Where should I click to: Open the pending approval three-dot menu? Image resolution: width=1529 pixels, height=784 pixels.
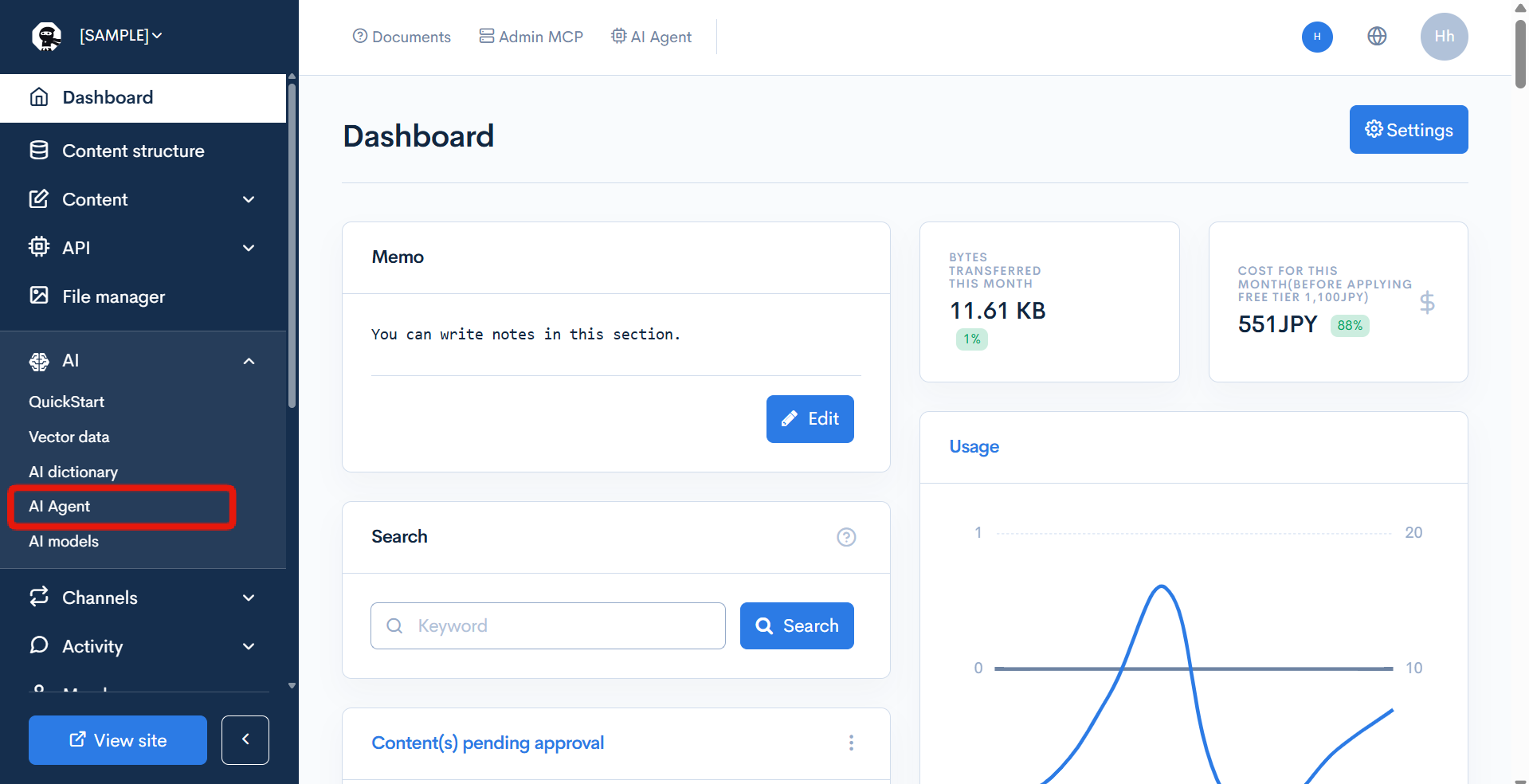(851, 743)
